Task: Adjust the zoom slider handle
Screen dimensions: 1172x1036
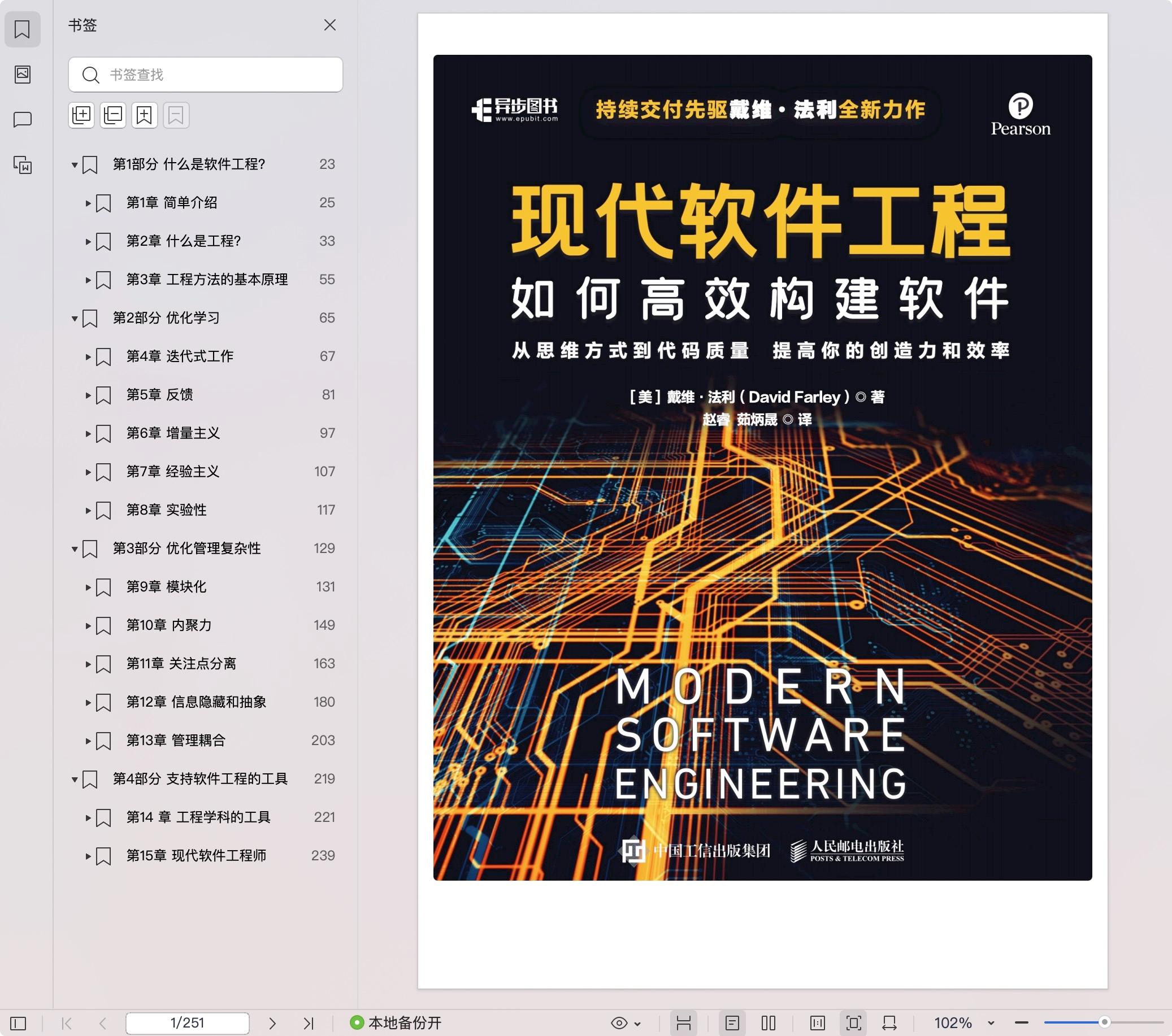Action: (x=1104, y=1022)
